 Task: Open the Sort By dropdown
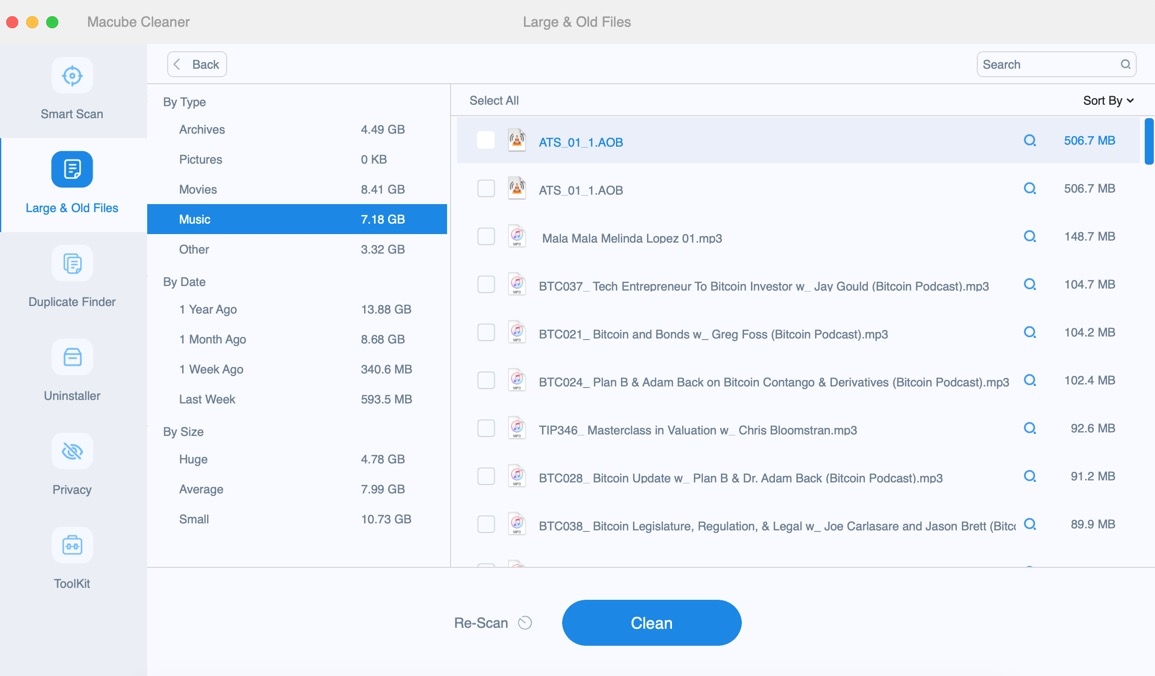(1108, 100)
